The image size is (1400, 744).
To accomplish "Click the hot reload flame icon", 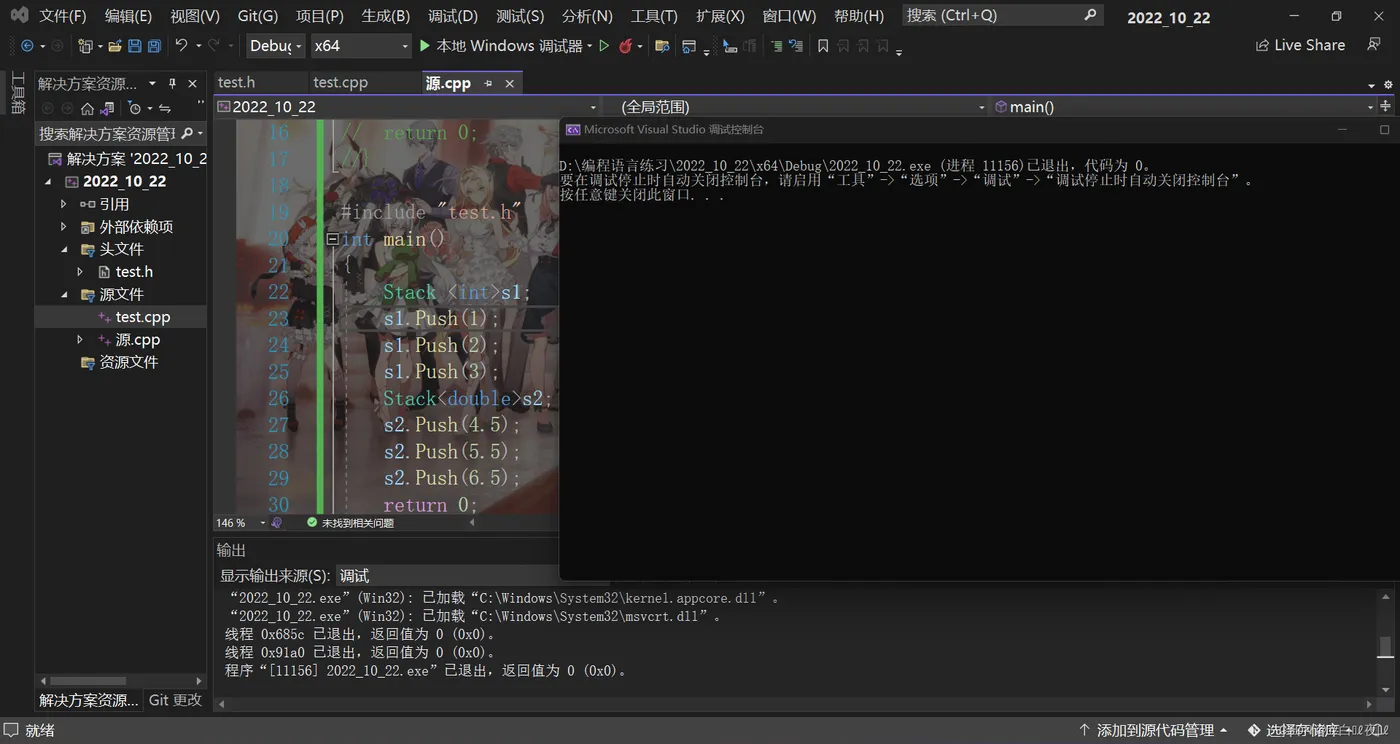I will click(x=626, y=46).
